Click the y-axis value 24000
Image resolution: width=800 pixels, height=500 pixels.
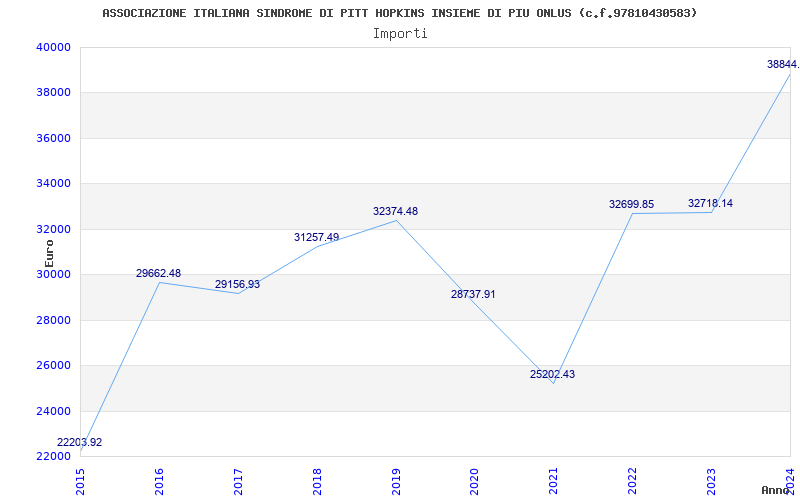pos(53,411)
